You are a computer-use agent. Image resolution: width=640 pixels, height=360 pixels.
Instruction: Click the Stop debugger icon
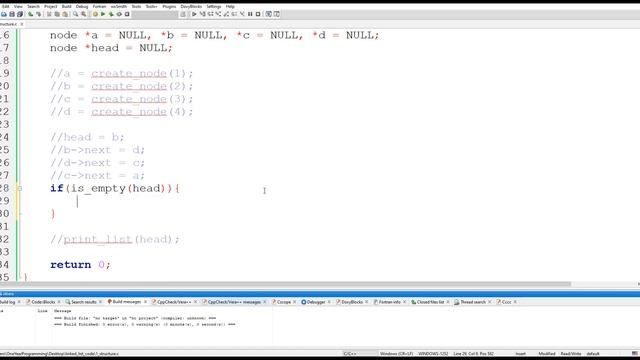[258, 14]
